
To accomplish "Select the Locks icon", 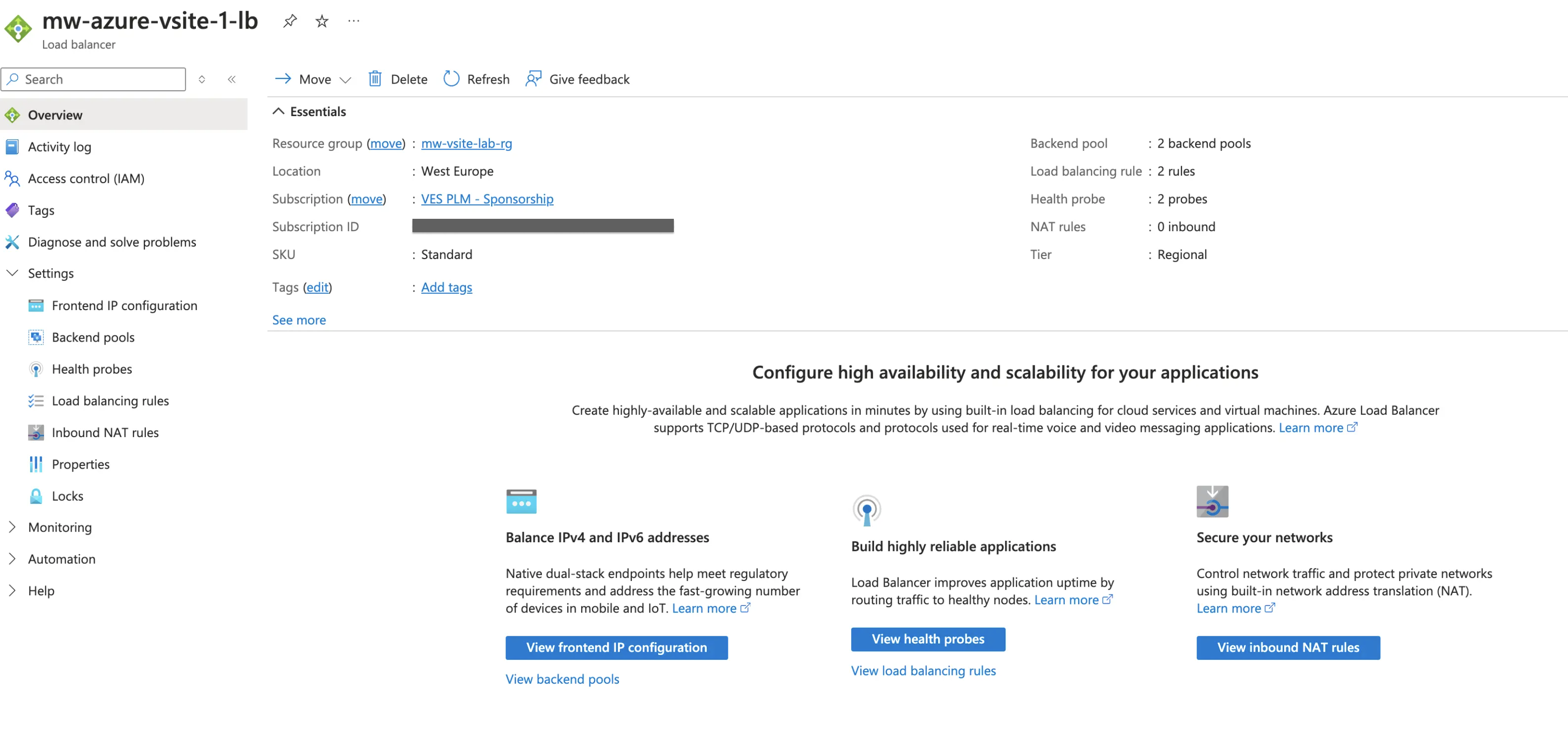I will click(36, 495).
